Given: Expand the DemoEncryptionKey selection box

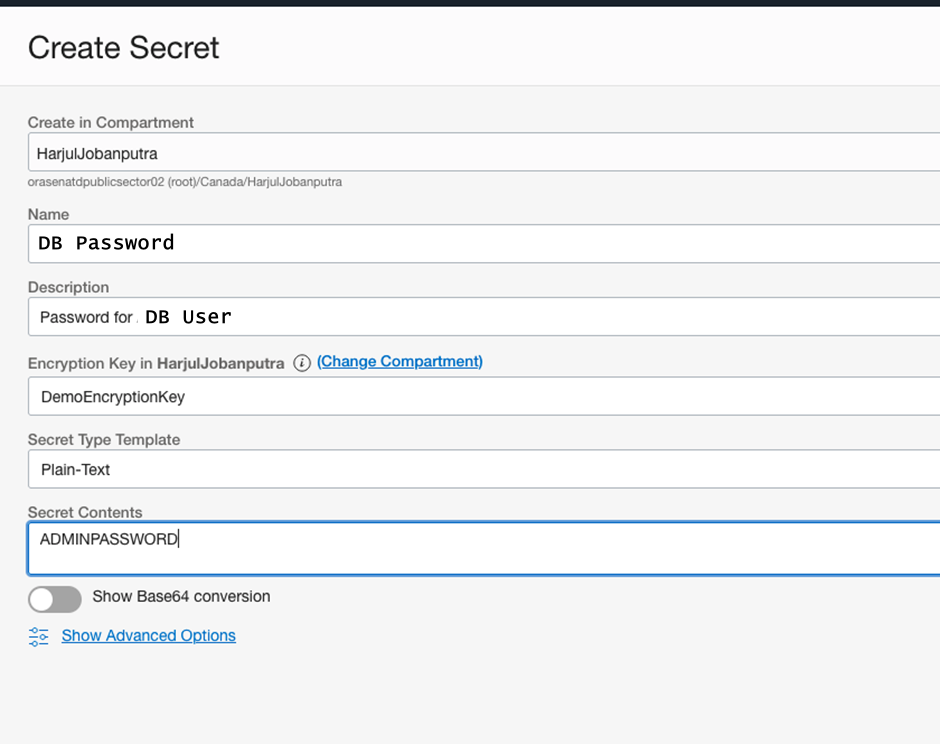Looking at the screenshot, I should 480,397.
